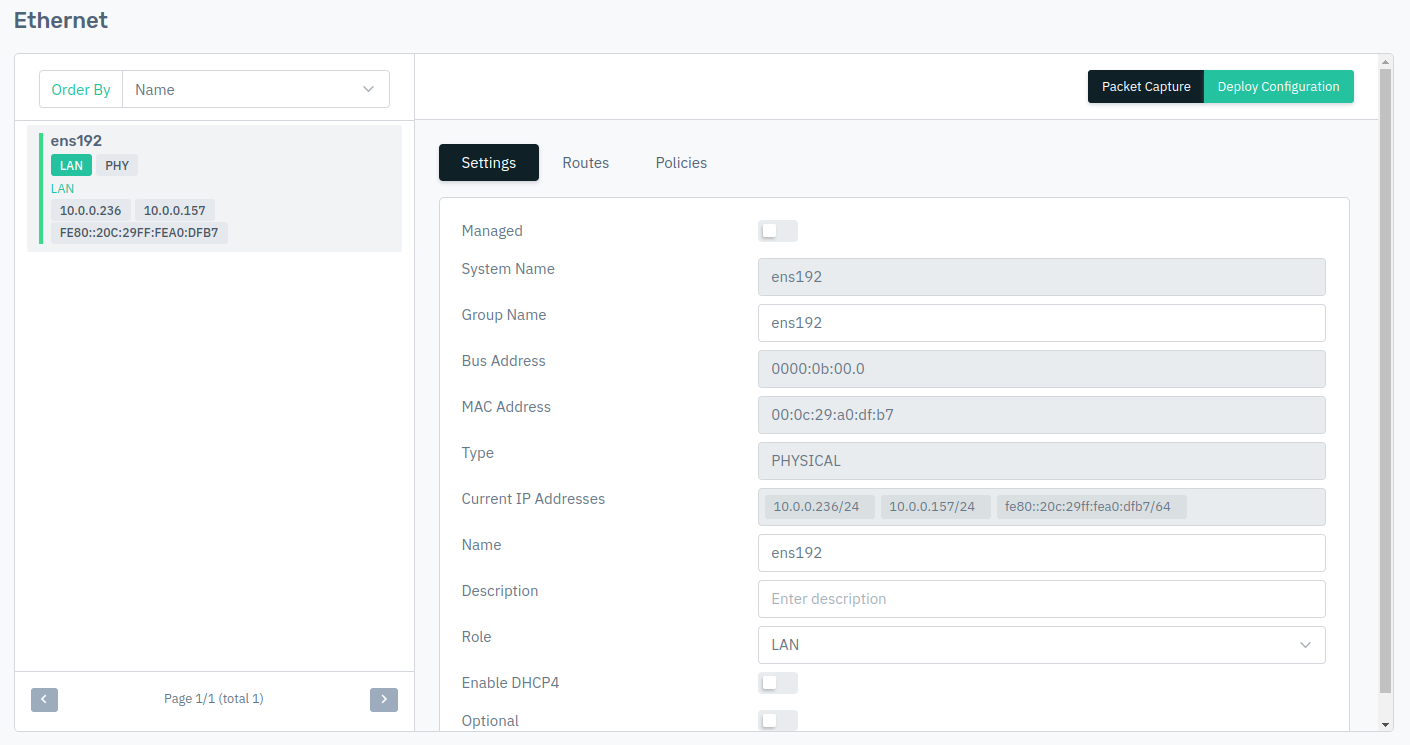Expand the Role dropdown

point(1040,645)
